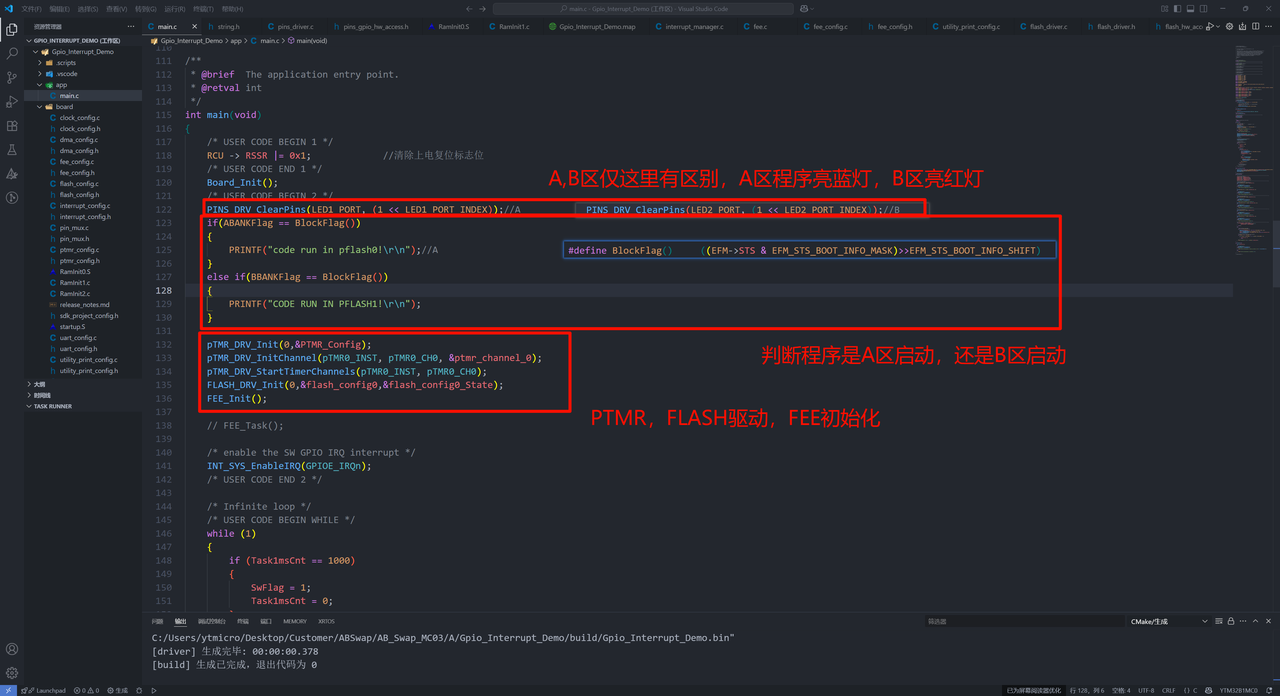Open the Testing flask view
The height and width of the screenshot is (696, 1280).
tap(12, 150)
